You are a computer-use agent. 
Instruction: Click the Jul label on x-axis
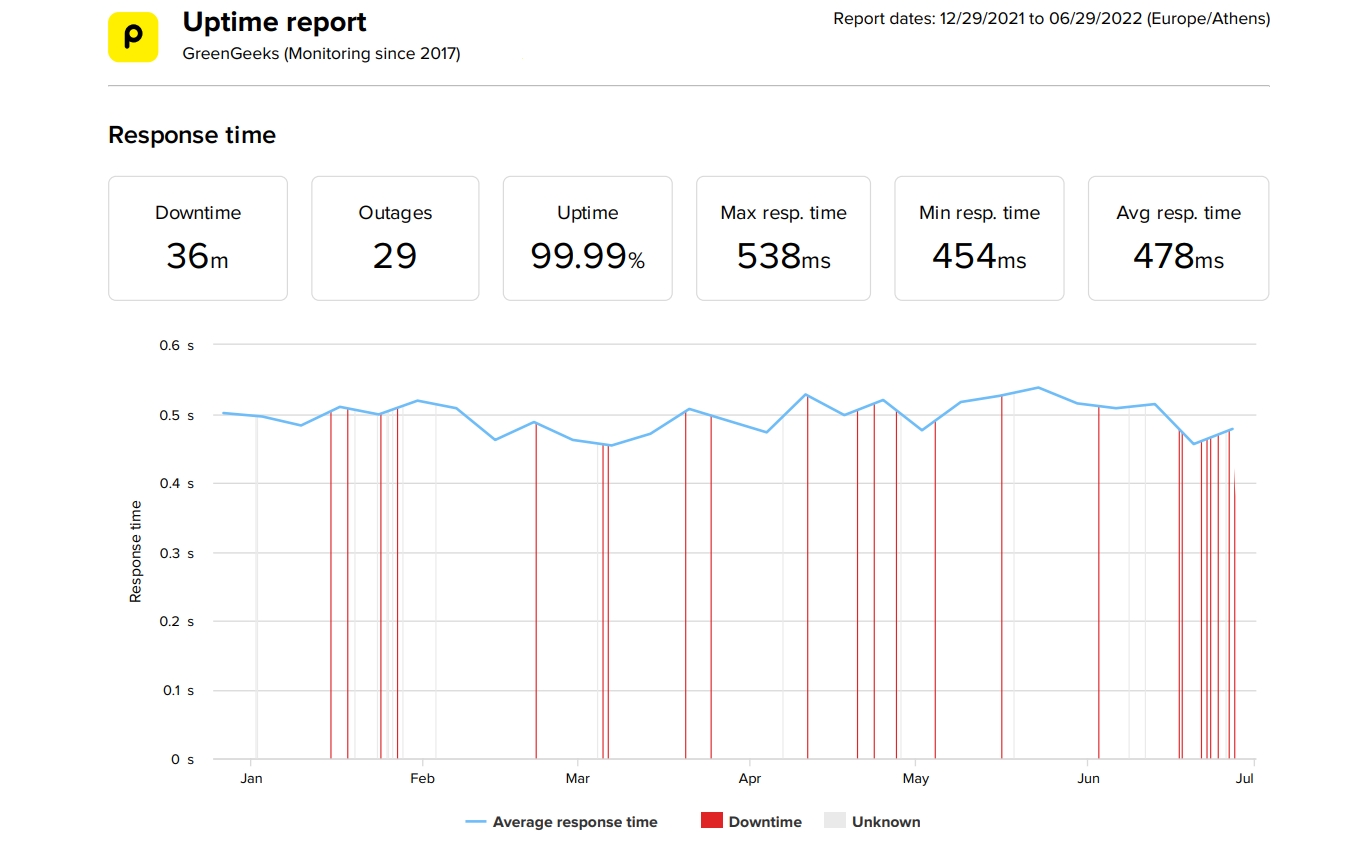[x=1246, y=778]
